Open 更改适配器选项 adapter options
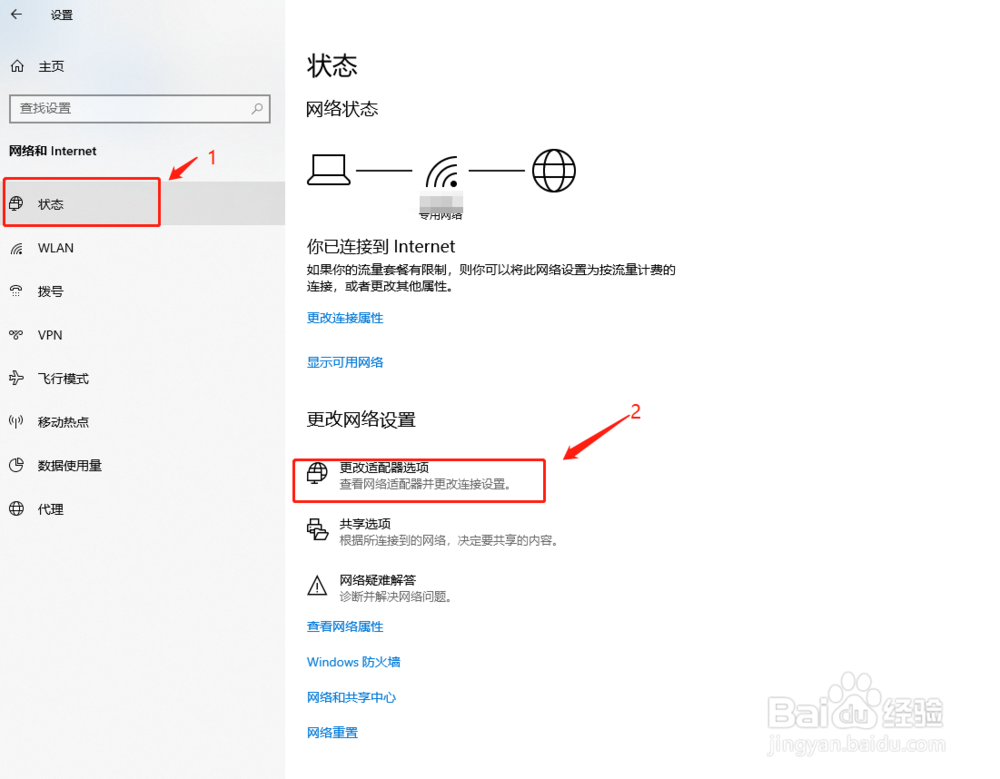The width and height of the screenshot is (1000, 779). (x=419, y=476)
